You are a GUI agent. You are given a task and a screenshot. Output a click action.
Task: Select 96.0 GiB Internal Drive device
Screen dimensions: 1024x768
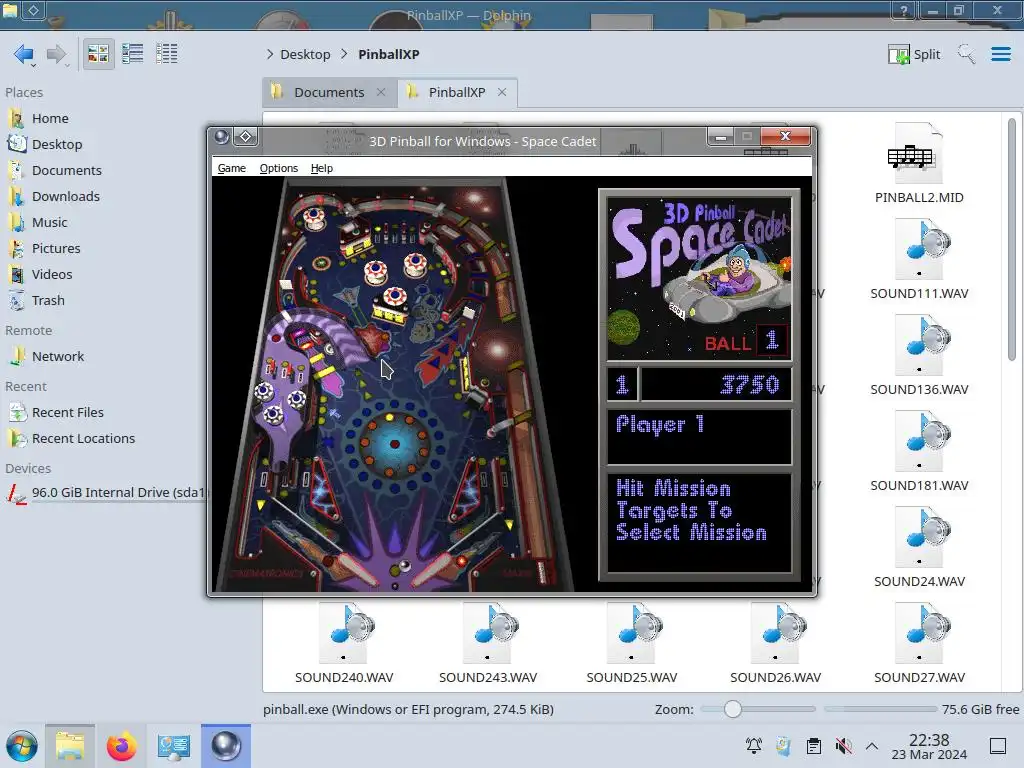click(x=104, y=492)
